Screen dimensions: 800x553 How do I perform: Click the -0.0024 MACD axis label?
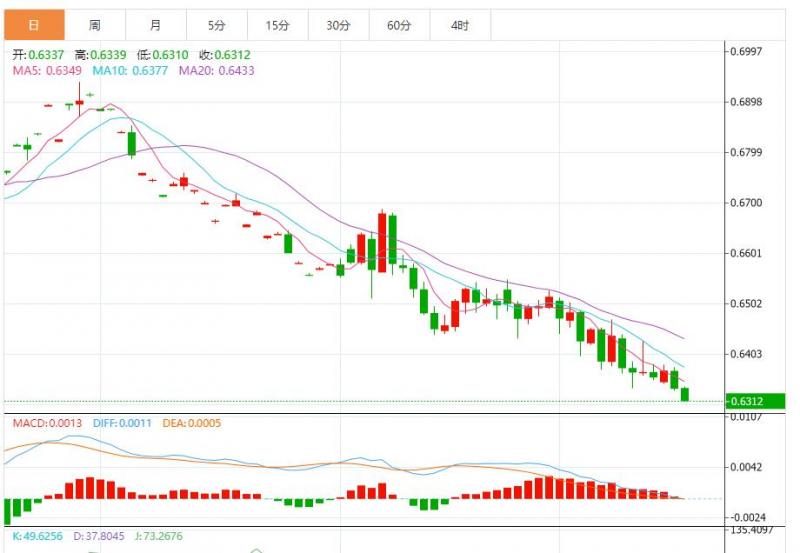pyautogui.click(x=746, y=517)
